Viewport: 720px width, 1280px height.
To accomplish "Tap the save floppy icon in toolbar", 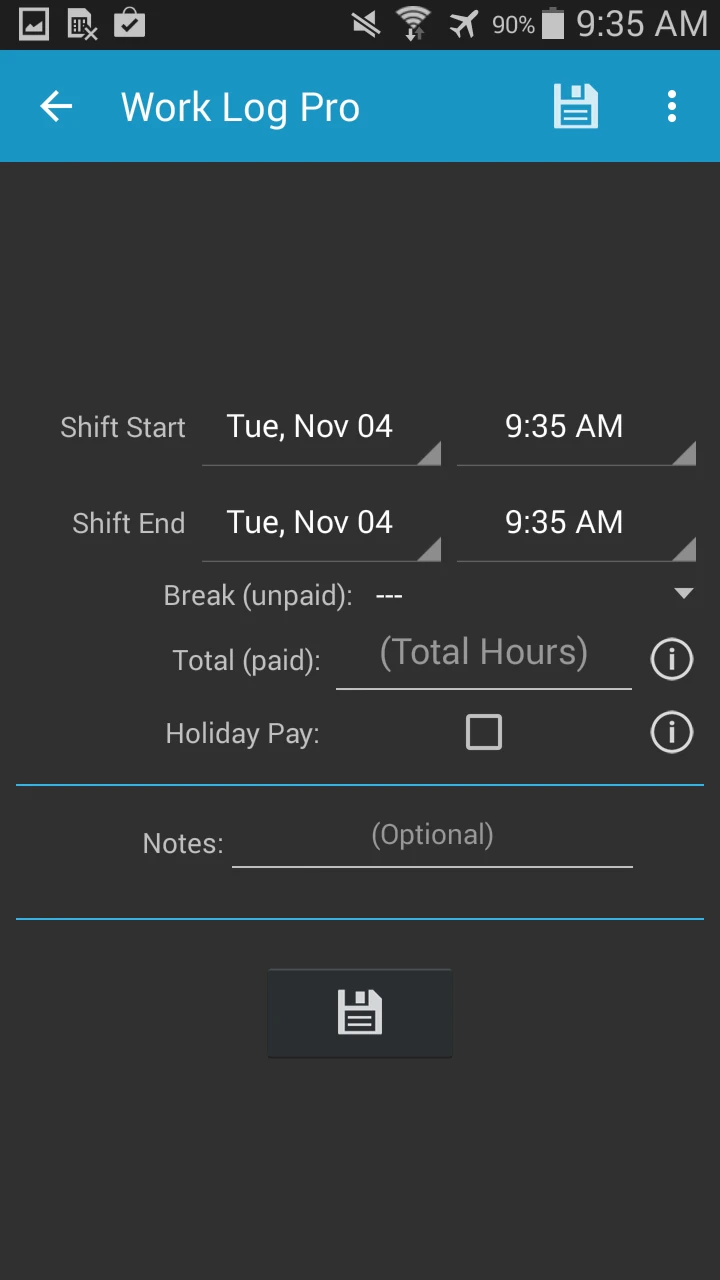I will tap(576, 107).
